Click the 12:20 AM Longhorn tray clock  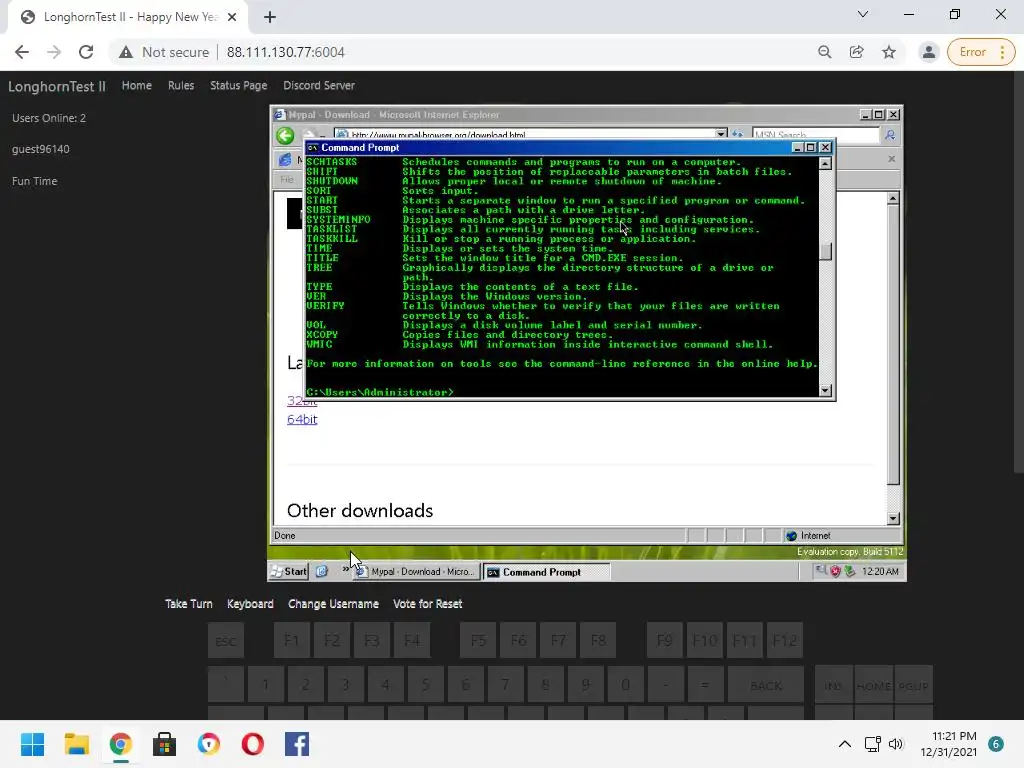click(880, 571)
